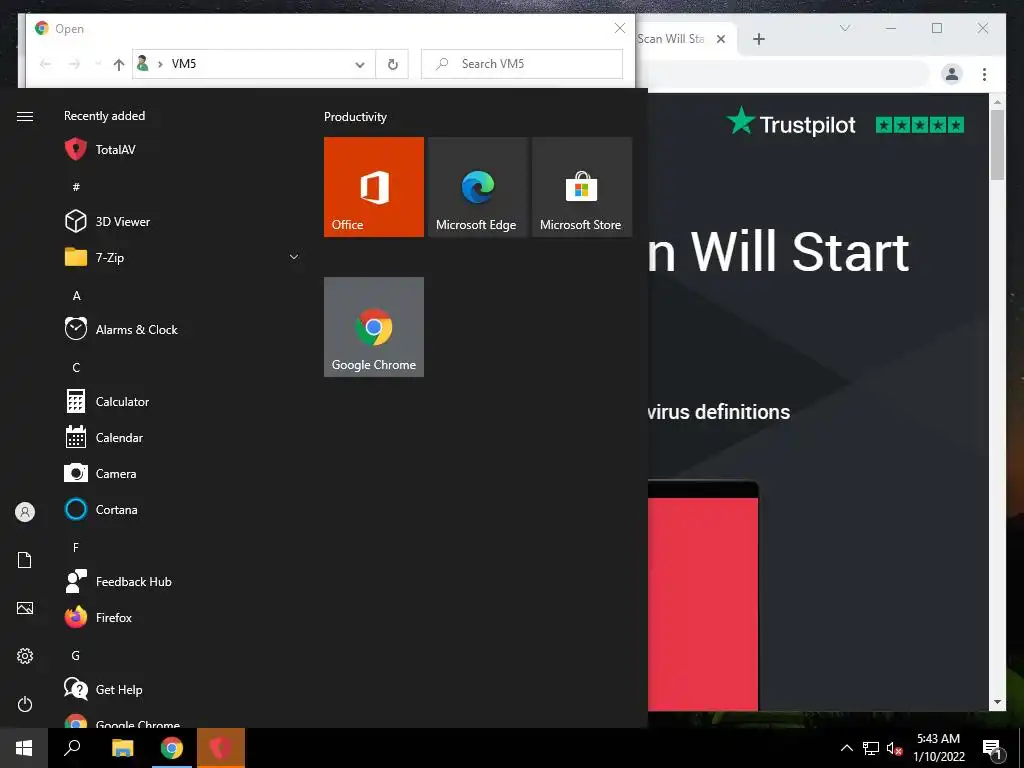Screen dimensions: 1024x768
Task: Switch to TotalAV on the taskbar
Action: click(221, 748)
